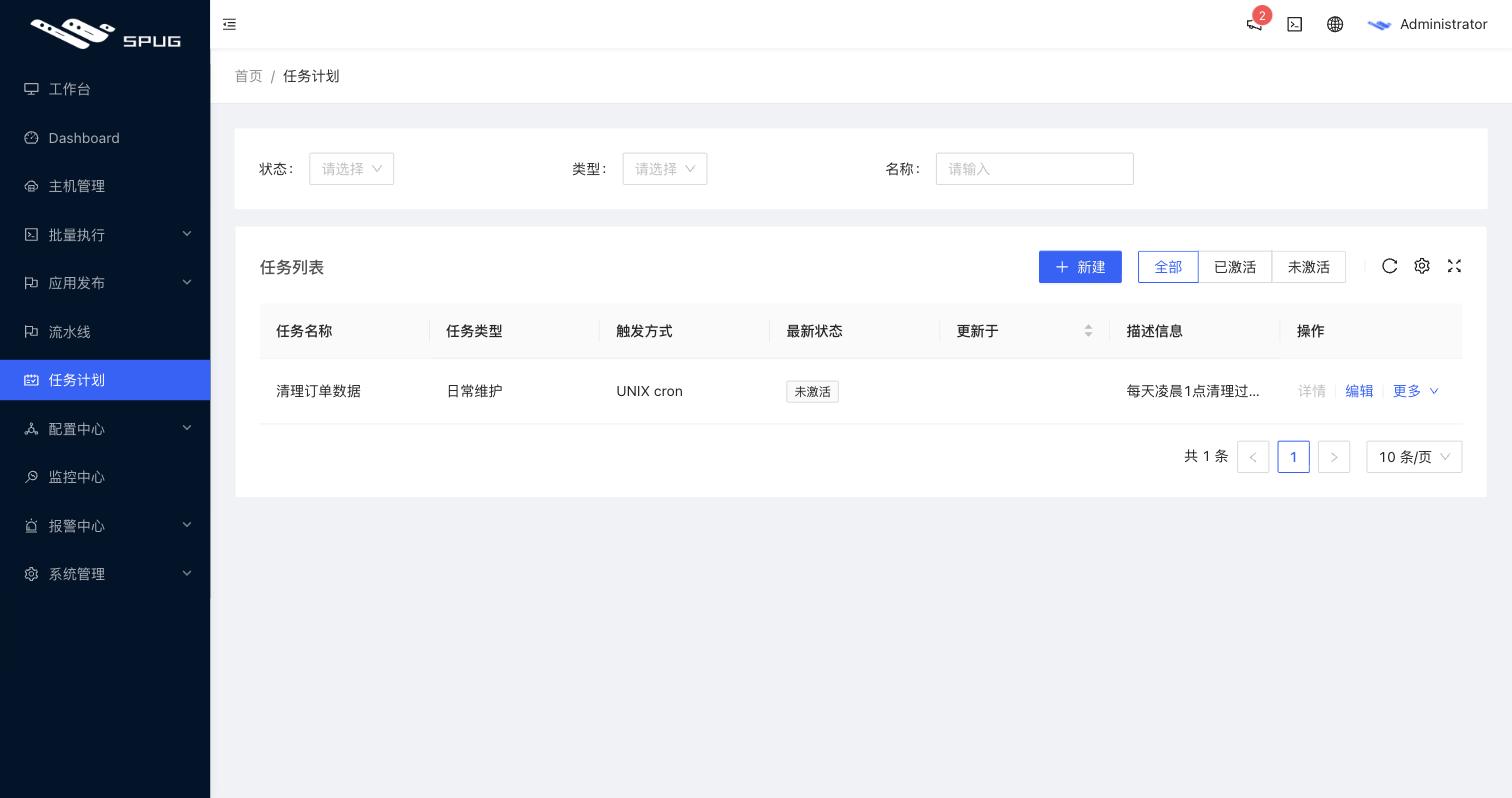Go to previous page arrow
The image size is (1512, 798).
pos(1253,457)
